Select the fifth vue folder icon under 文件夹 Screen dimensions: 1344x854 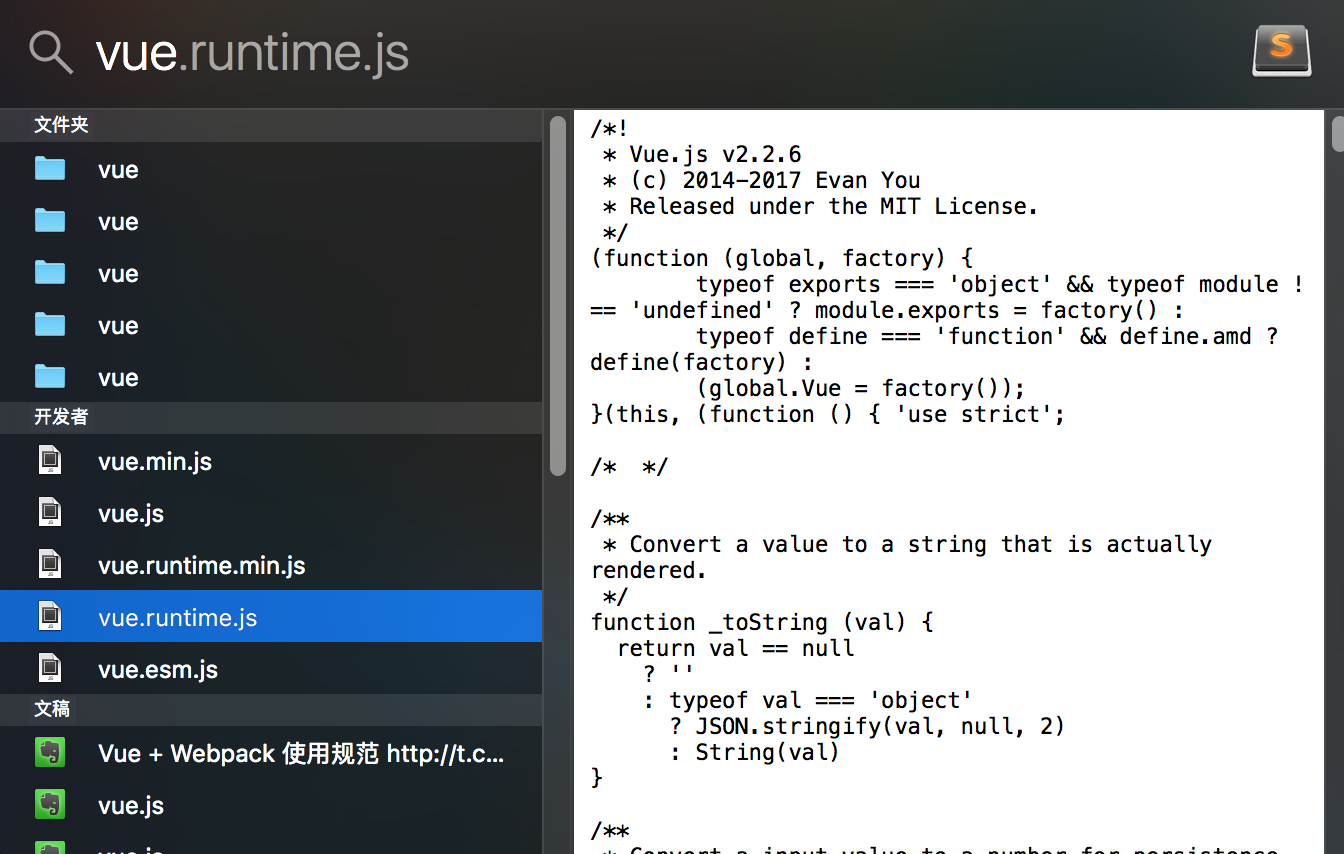(50, 376)
